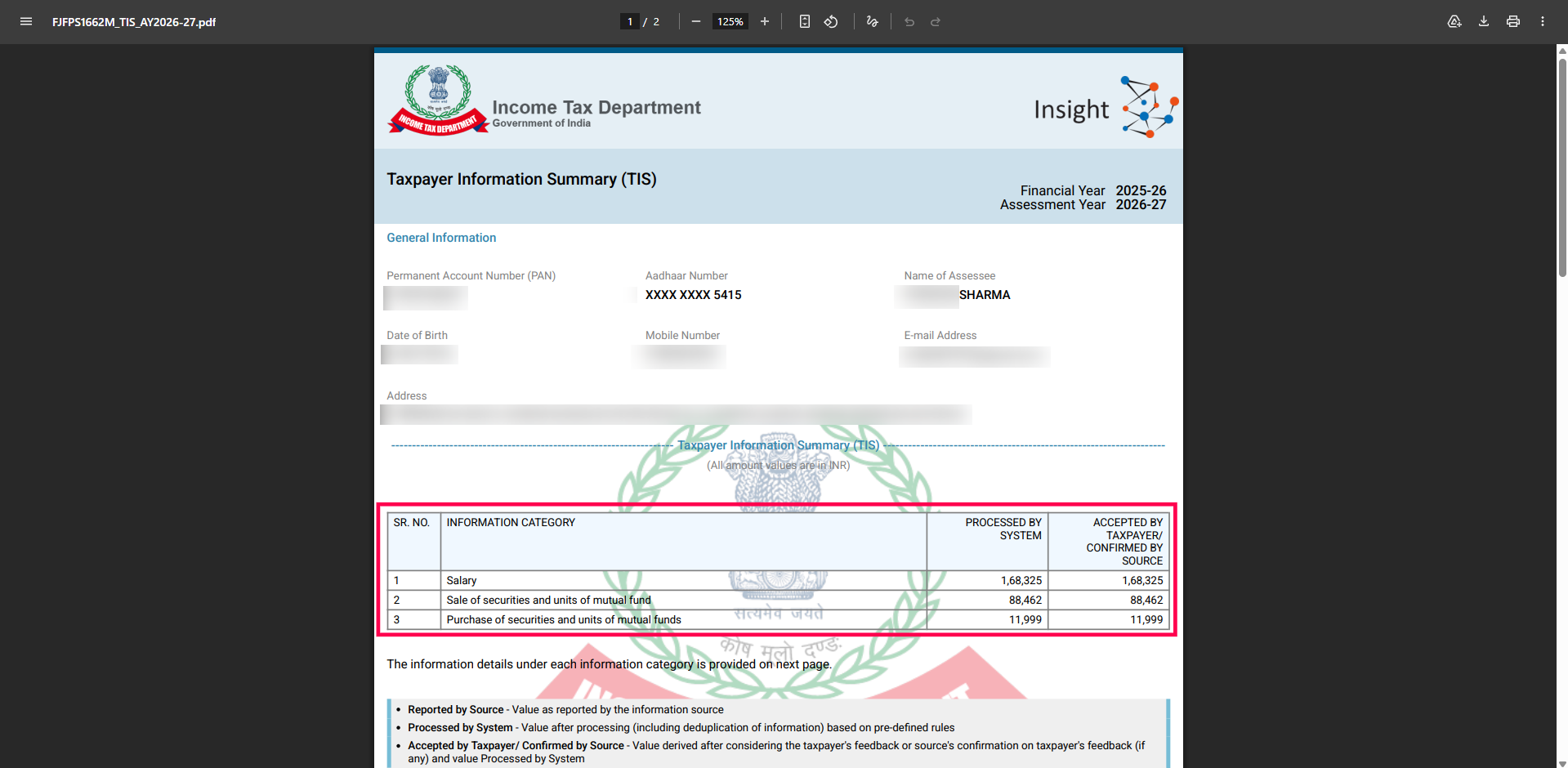Click the scrollbar down arrow
The width and height of the screenshot is (1568, 768).
click(1562, 761)
